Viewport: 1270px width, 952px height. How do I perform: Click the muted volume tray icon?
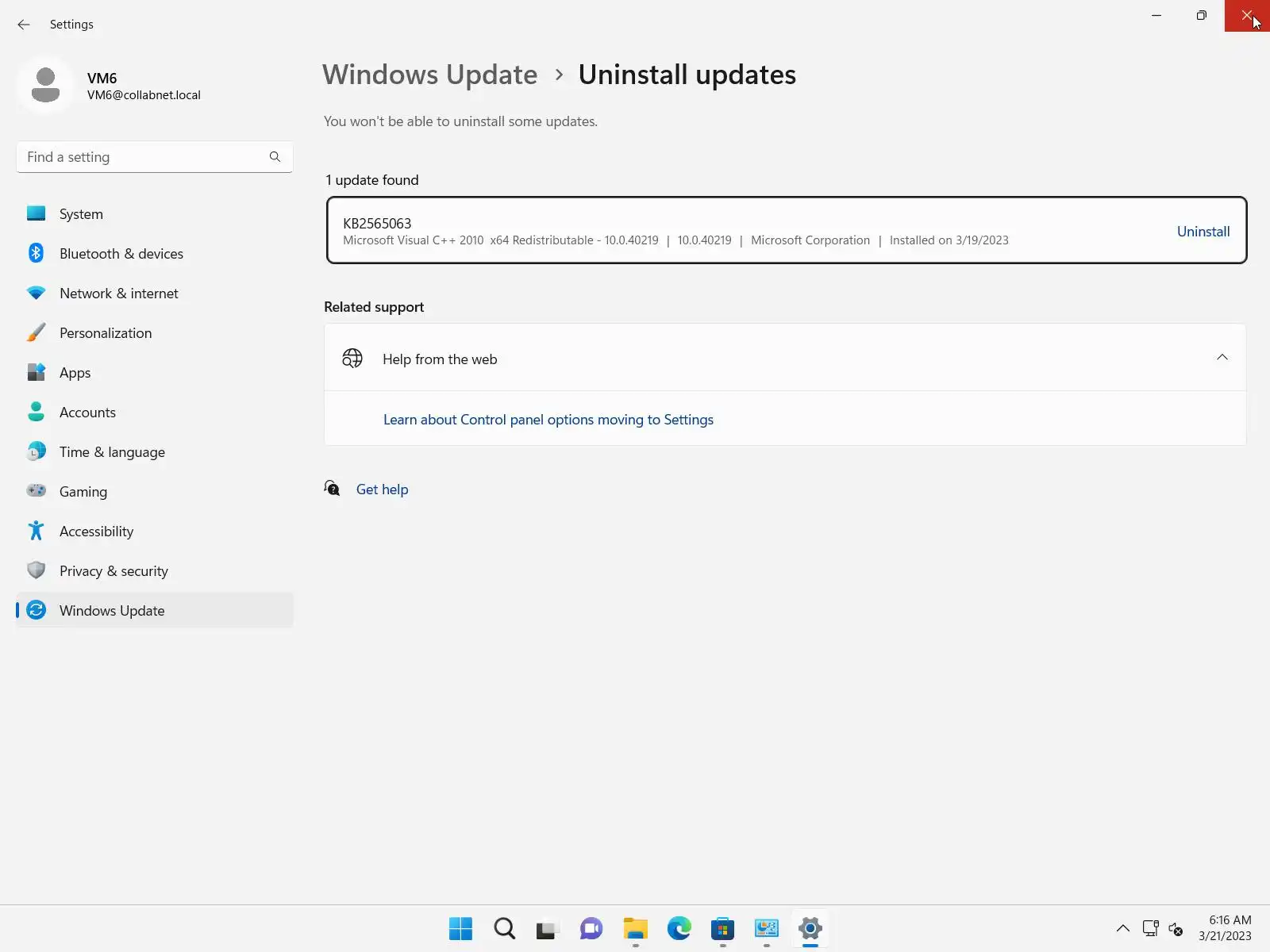[x=1176, y=929]
